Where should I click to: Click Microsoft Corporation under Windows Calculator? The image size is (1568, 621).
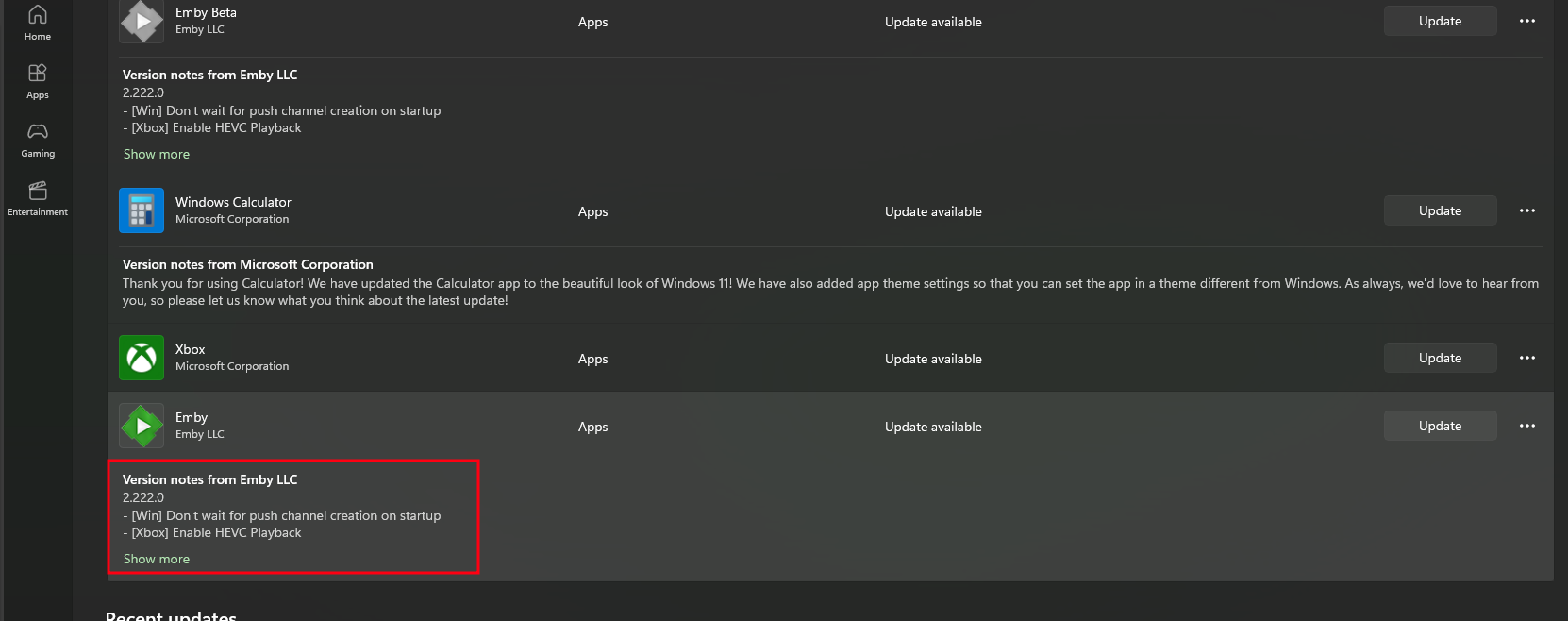(232, 219)
